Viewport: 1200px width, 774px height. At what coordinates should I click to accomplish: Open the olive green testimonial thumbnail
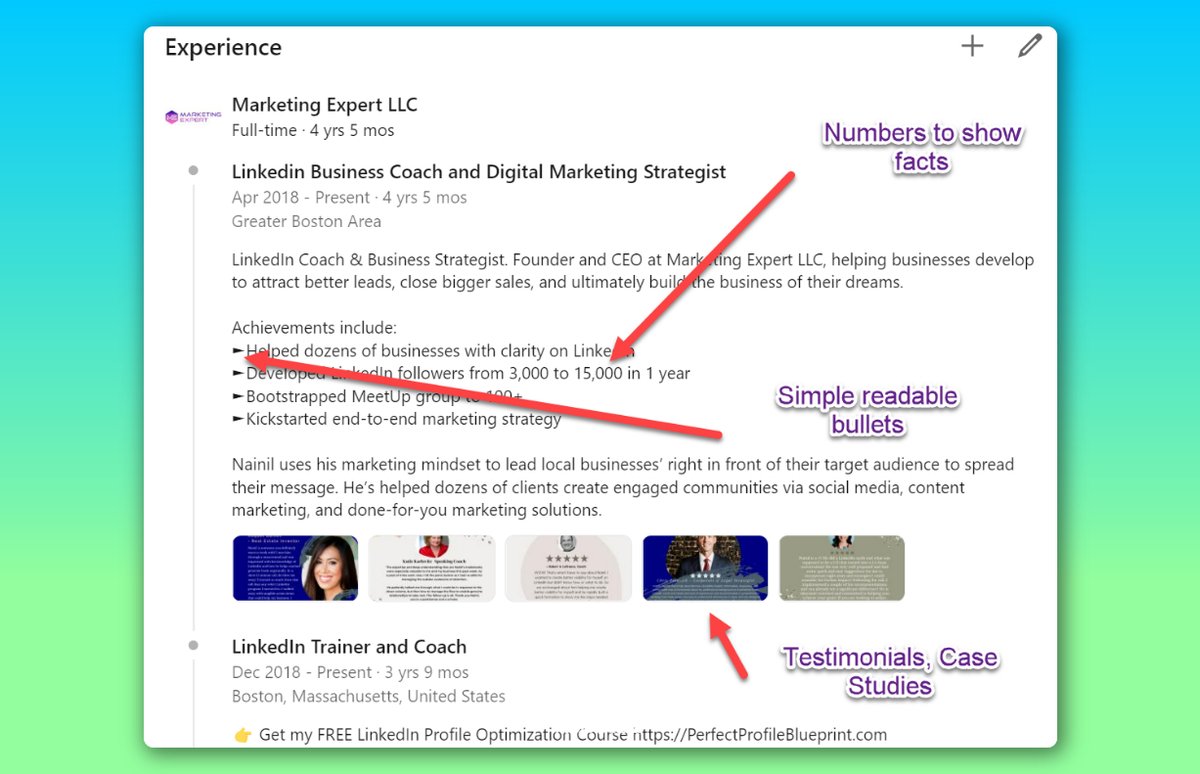point(842,568)
